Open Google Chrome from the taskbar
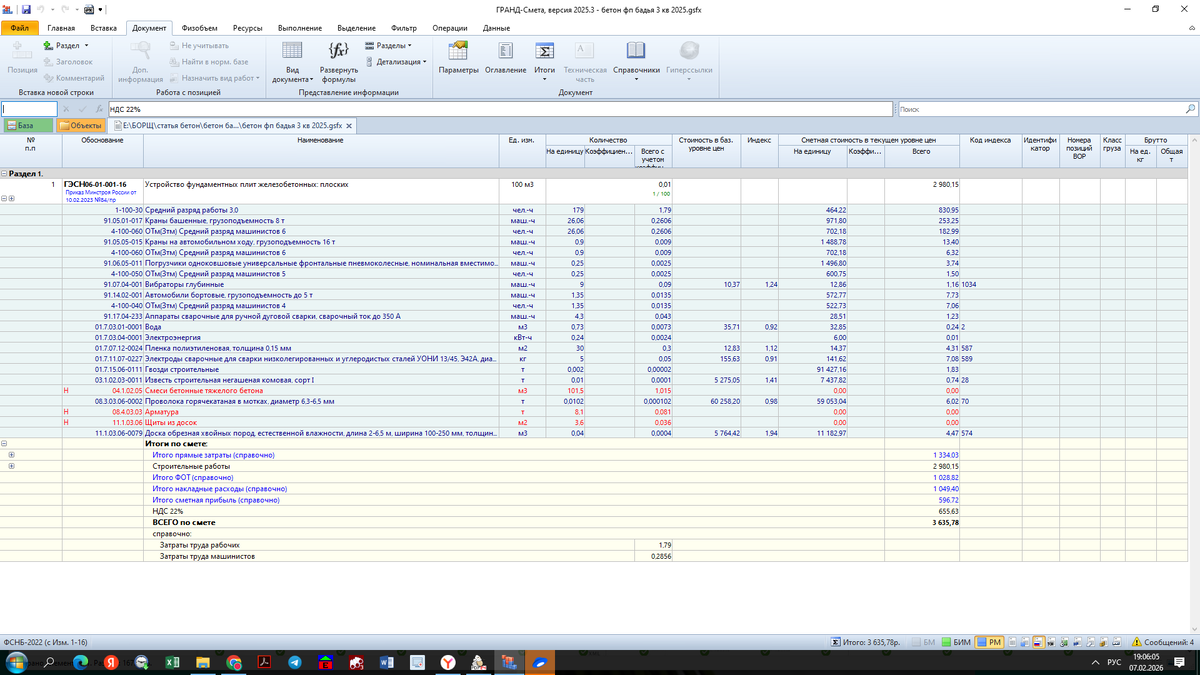Screen dimensions: 1200x675 tap(234, 662)
